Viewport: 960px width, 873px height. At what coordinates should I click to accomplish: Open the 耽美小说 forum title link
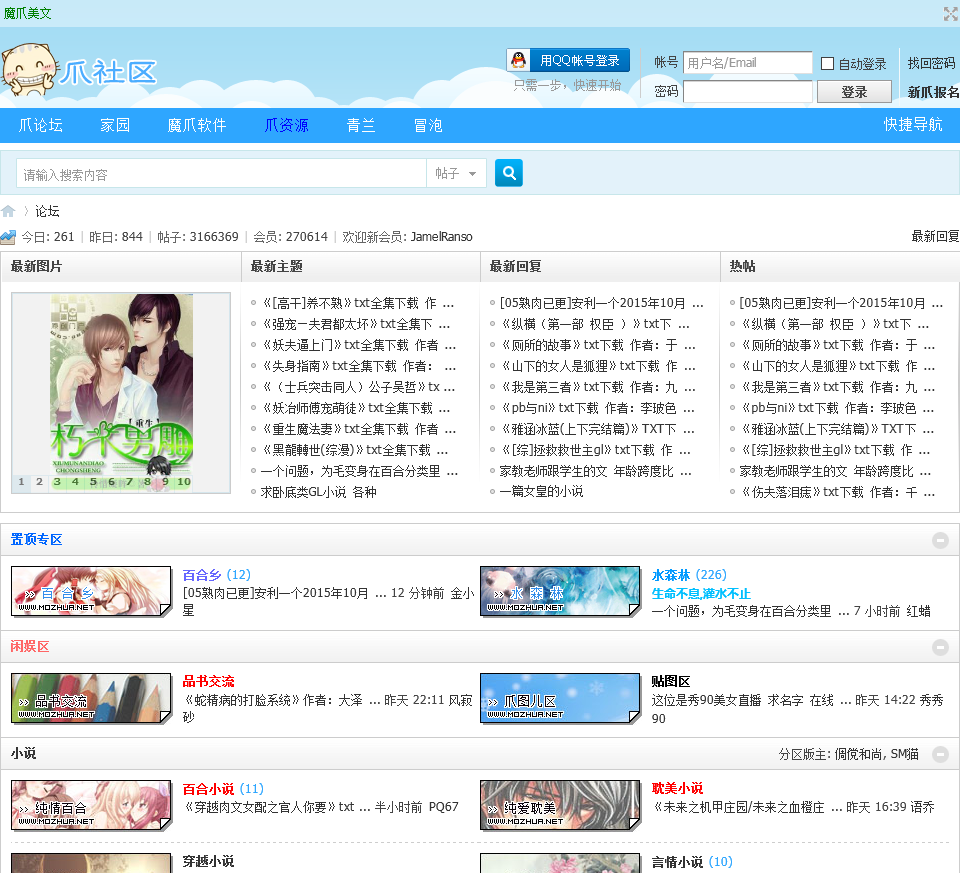(x=677, y=789)
